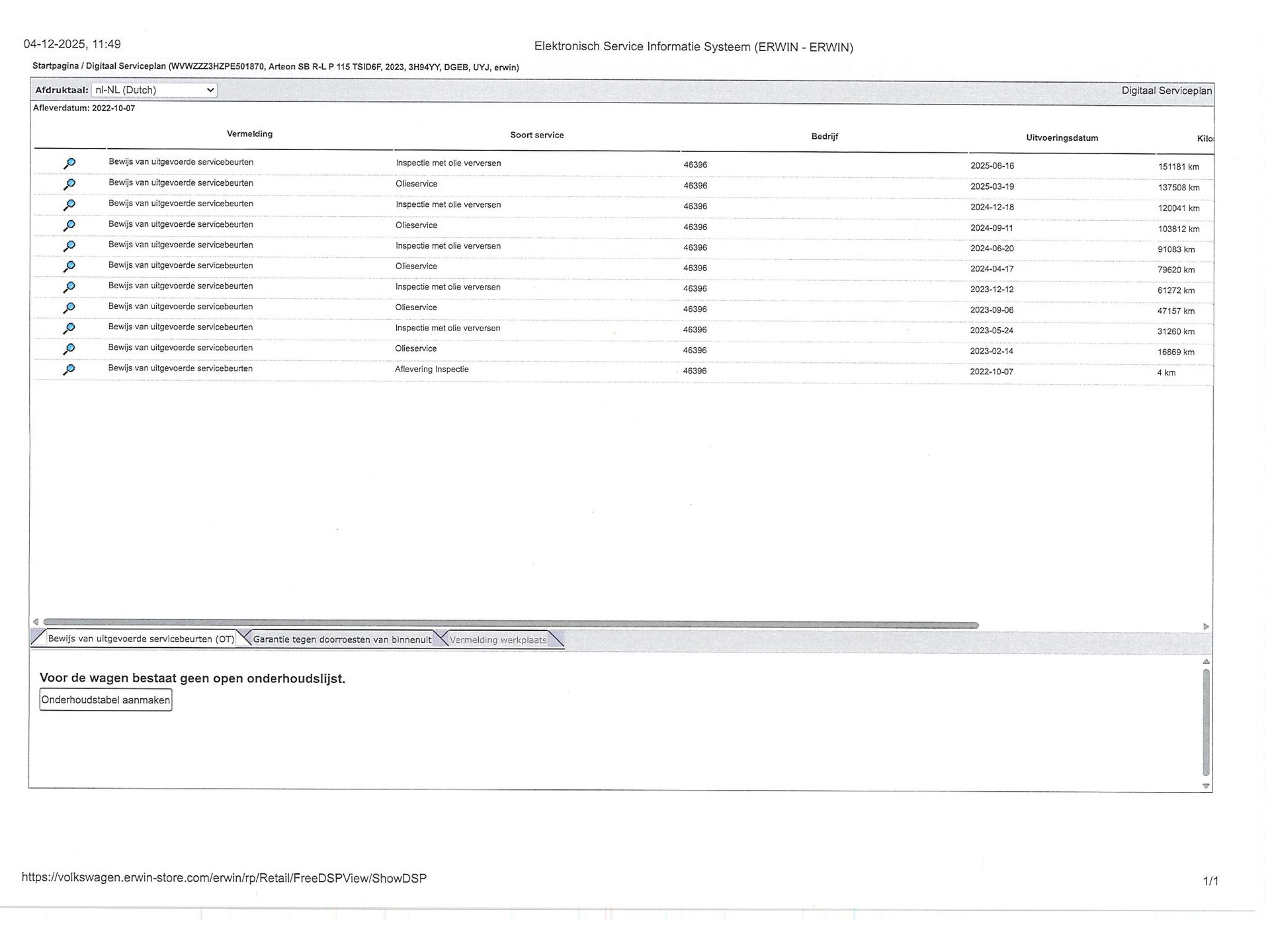Click magnifier icon for the 2023-05-24 inspection
This screenshot has width=1270, height=952.
69,328
